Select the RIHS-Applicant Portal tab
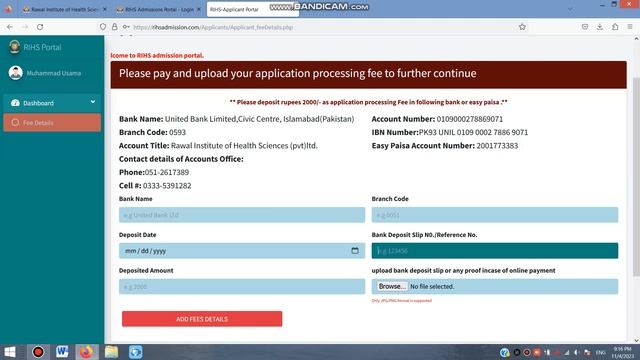640x360 pixels. (x=253, y=9)
